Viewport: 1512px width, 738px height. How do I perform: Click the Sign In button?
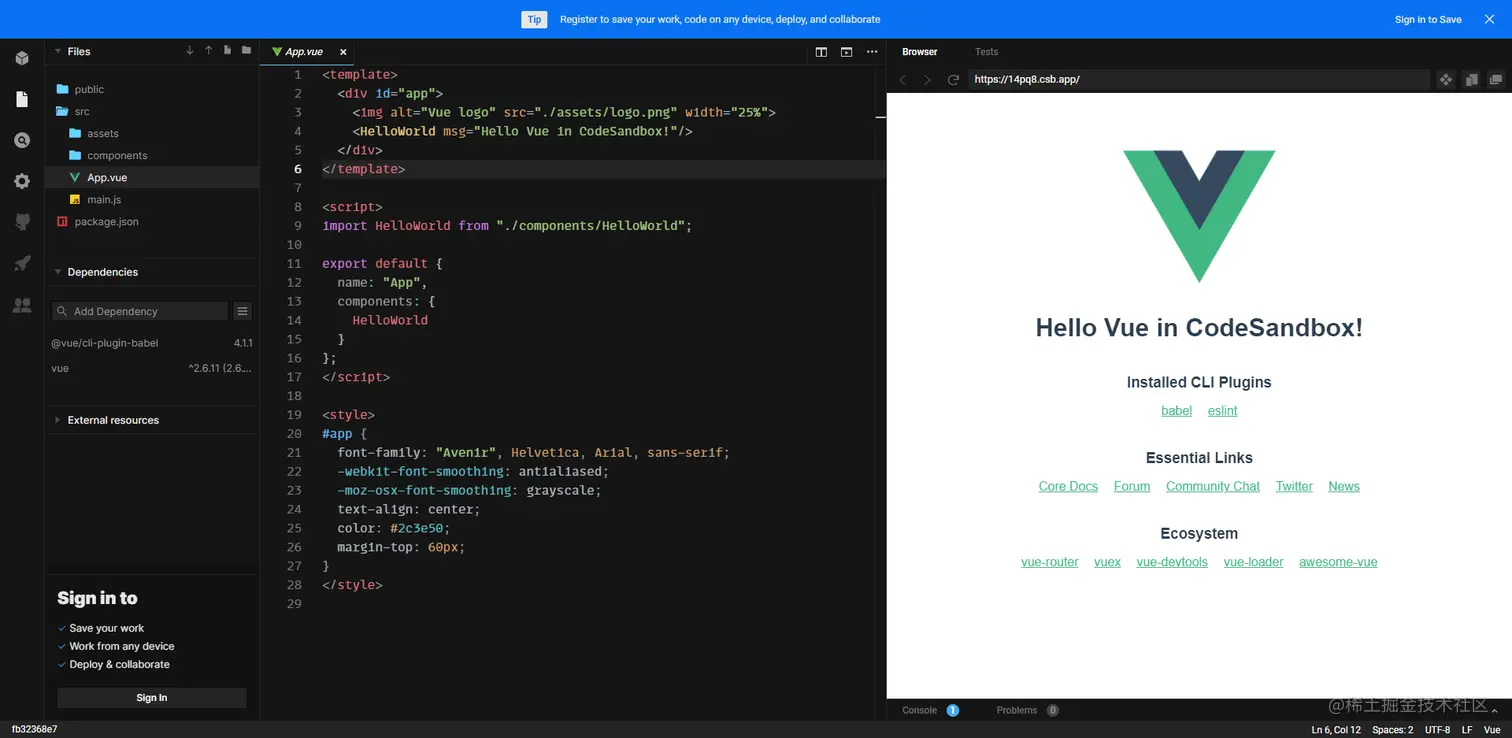[x=152, y=698]
